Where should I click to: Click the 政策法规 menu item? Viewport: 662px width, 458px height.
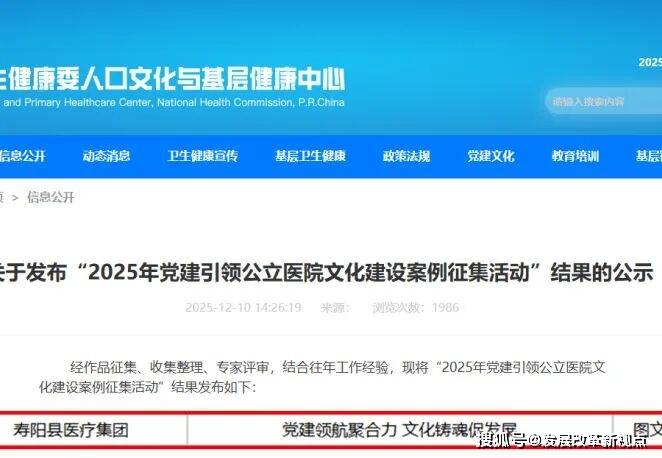coord(407,156)
